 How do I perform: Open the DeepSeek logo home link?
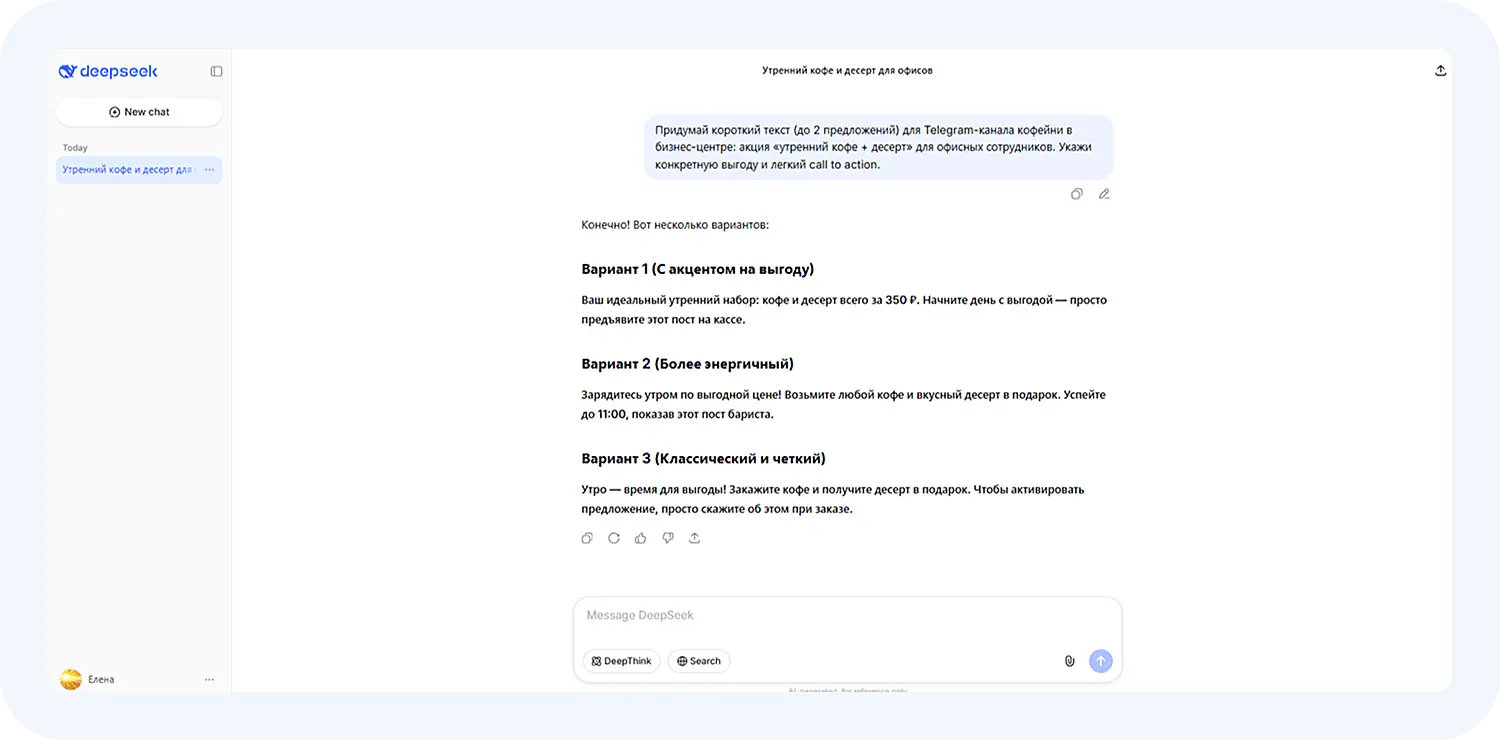(108, 70)
